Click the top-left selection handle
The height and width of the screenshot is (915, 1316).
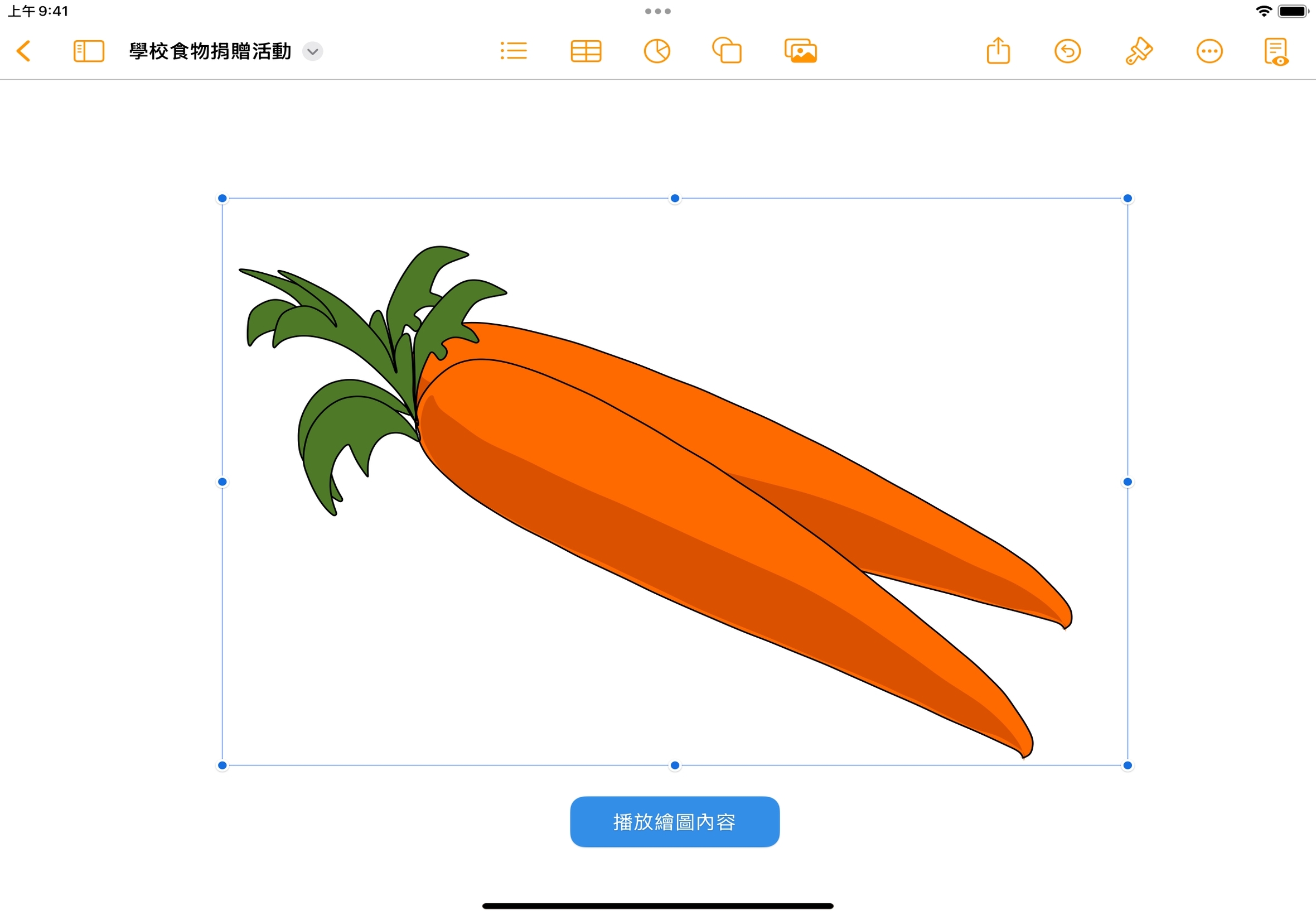click(222, 199)
